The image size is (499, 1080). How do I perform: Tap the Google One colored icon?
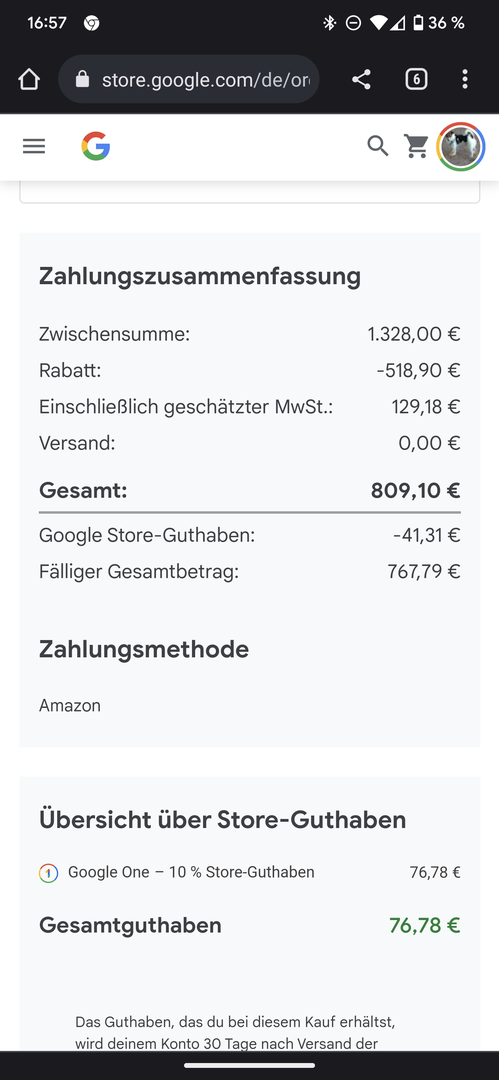point(48,873)
